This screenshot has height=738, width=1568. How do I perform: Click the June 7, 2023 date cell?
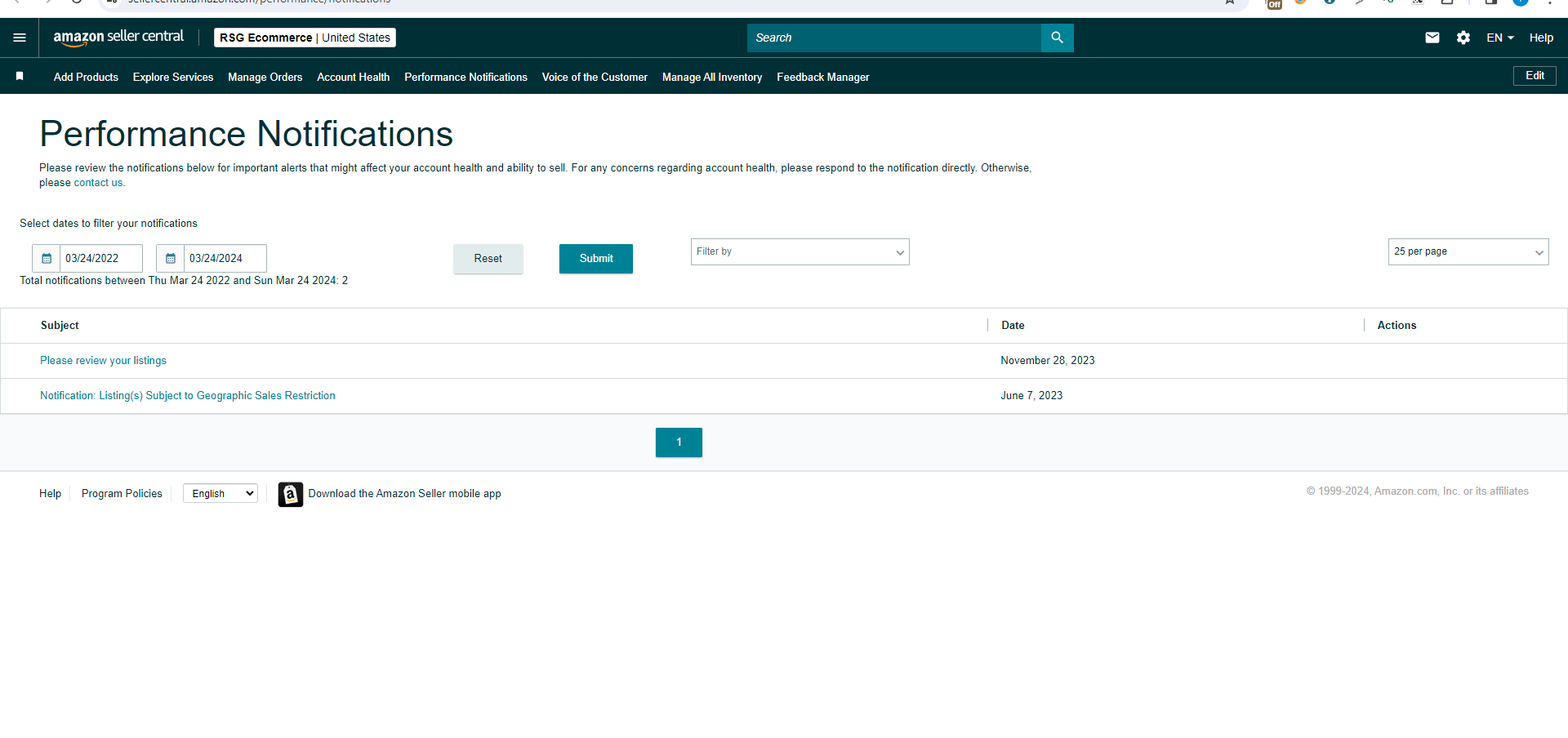[1031, 395]
